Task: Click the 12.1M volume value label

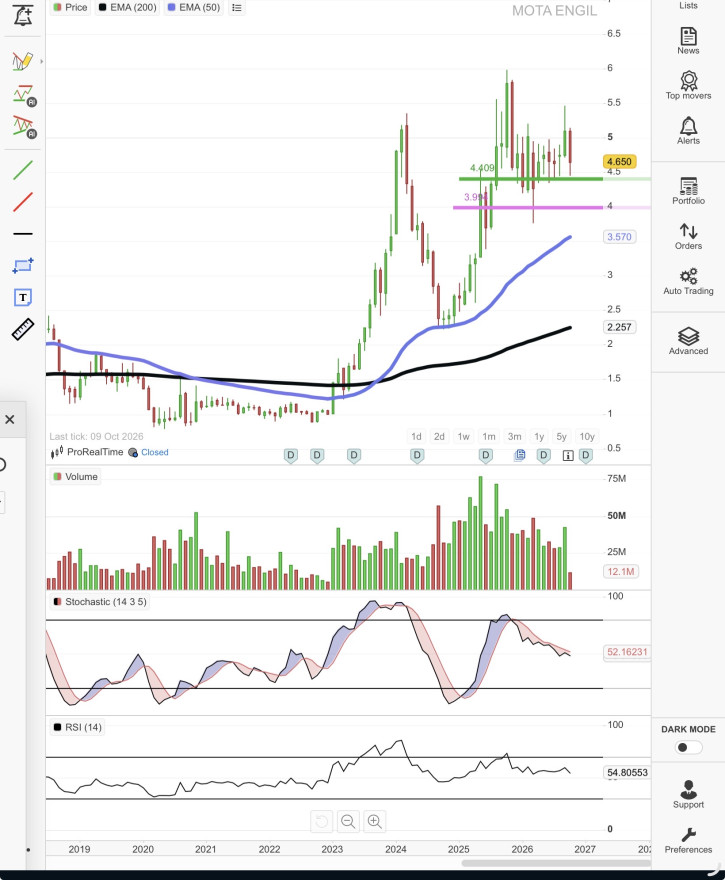Action: coord(621,572)
